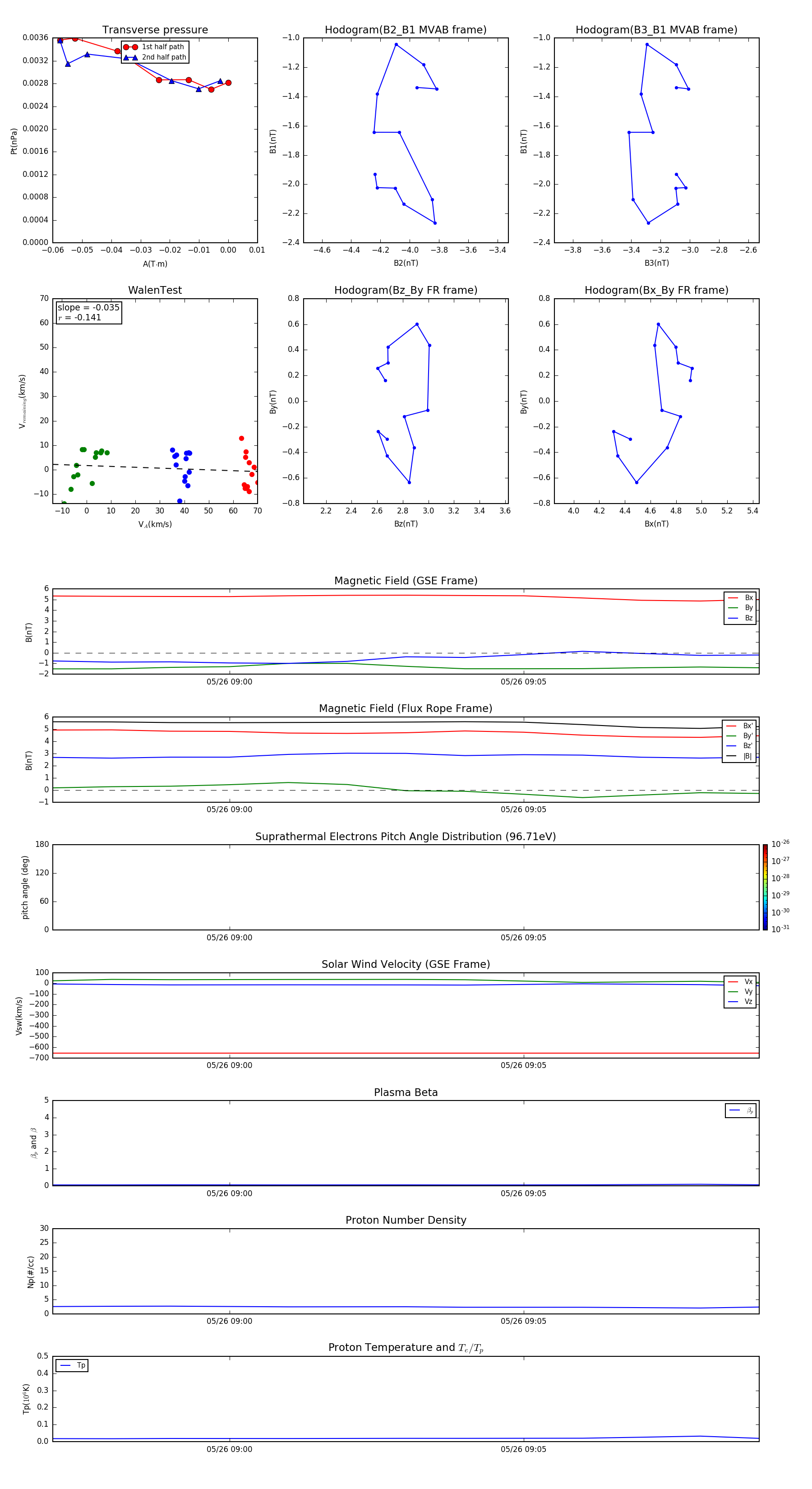
Task: Click the Proton Number Density title
Action: pyautogui.click(x=406, y=1220)
